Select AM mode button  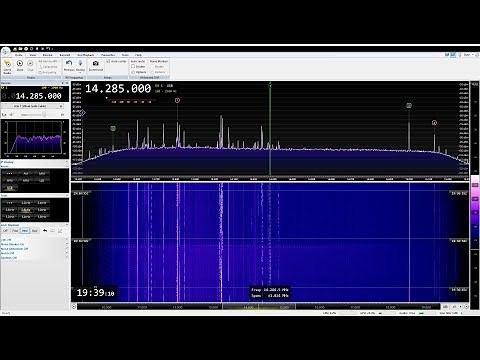(x=26, y=173)
